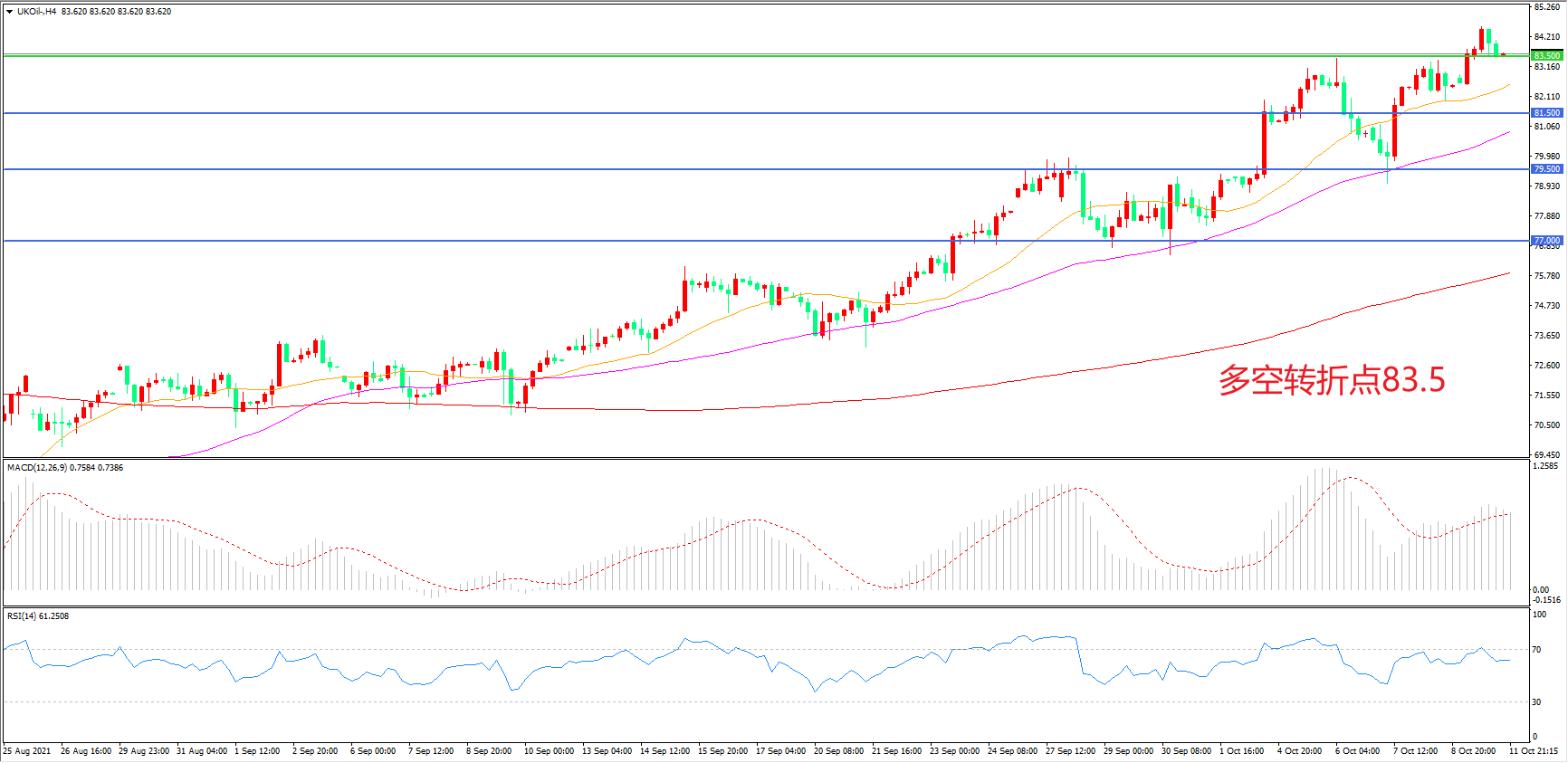
Task: Click the RSI 70 level axis label
Action: (x=1536, y=650)
